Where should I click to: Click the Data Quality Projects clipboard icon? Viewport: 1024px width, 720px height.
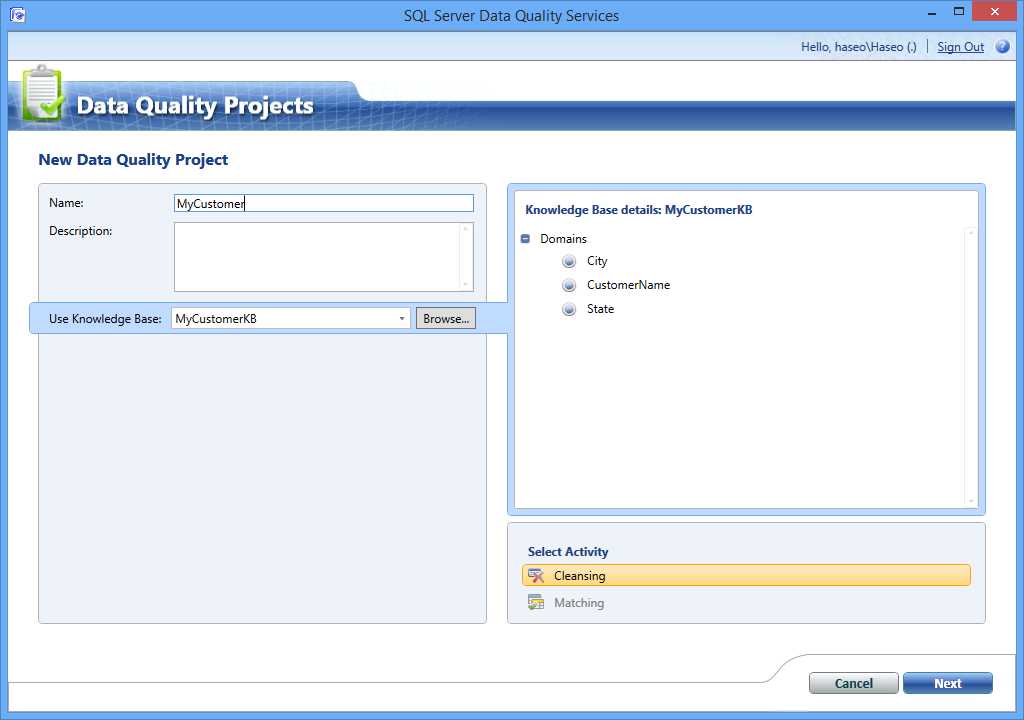tap(42, 93)
